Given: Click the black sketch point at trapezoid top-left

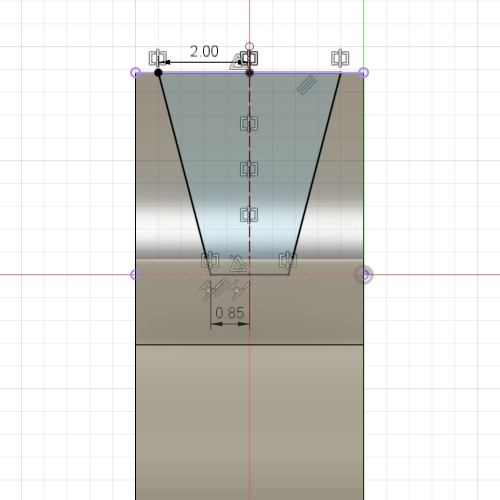Looking at the screenshot, I should [158, 73].
